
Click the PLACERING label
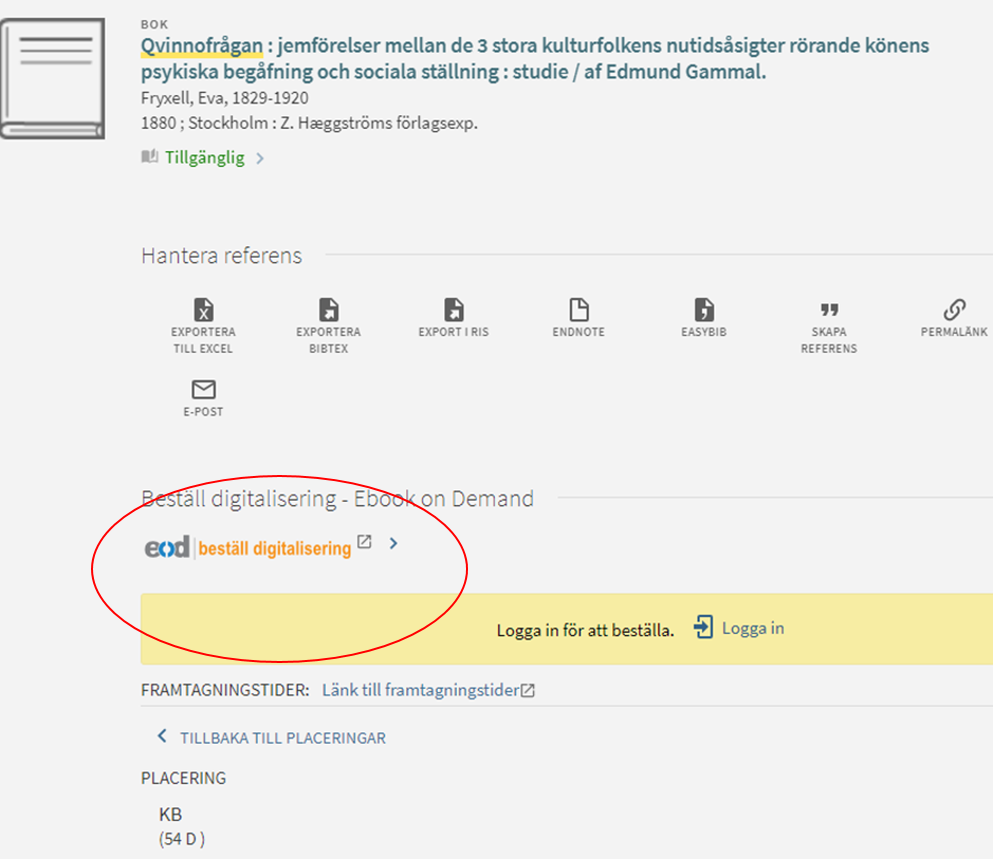click(x=183, y=778)
